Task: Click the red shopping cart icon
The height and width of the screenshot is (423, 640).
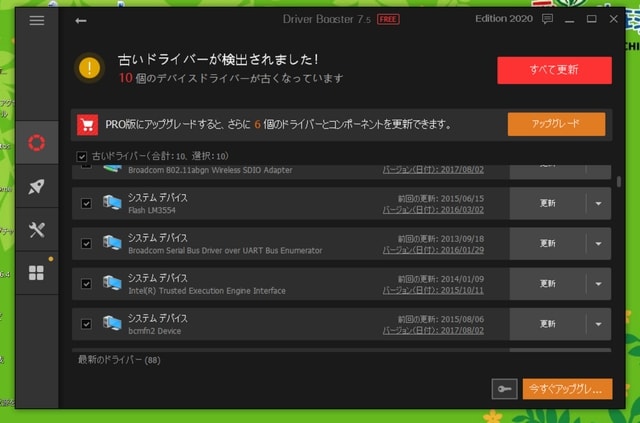Action: tap(87, 125)
